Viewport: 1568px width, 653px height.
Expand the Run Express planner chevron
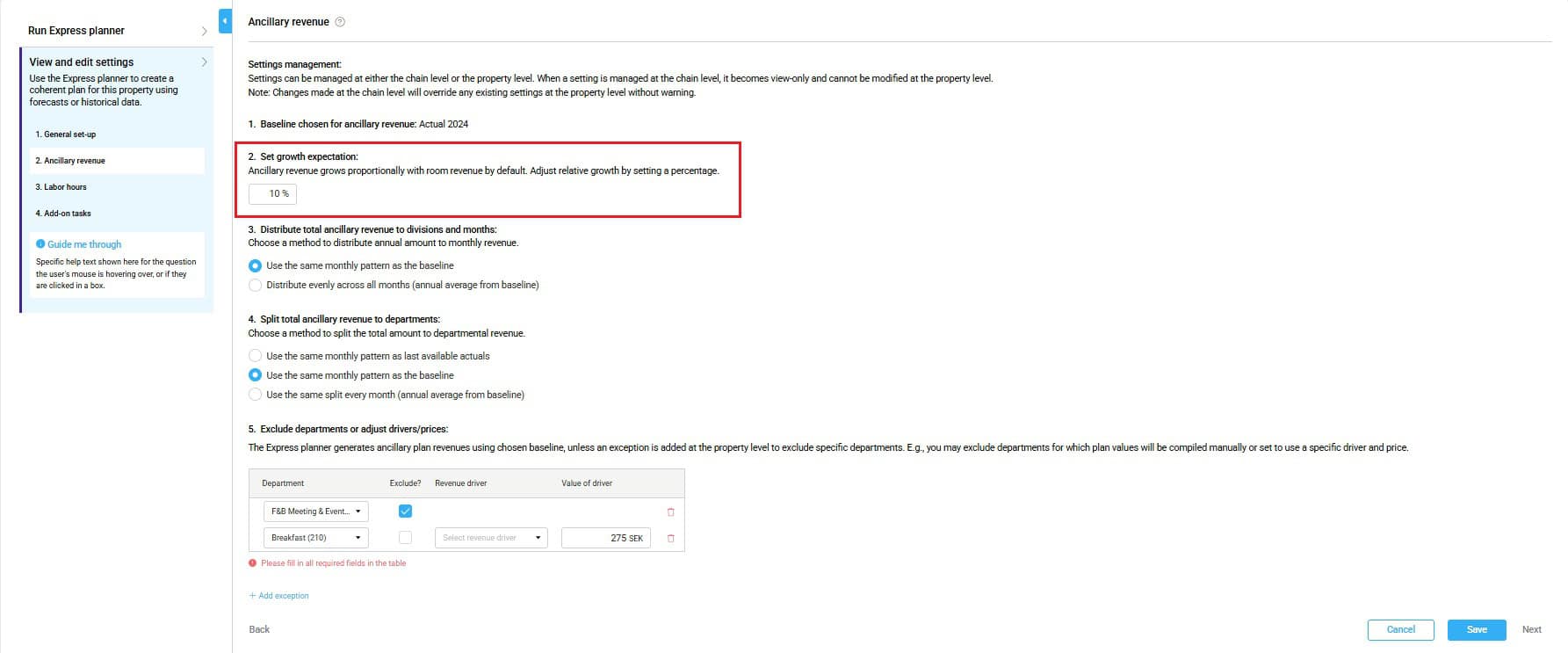click(204, 31)
